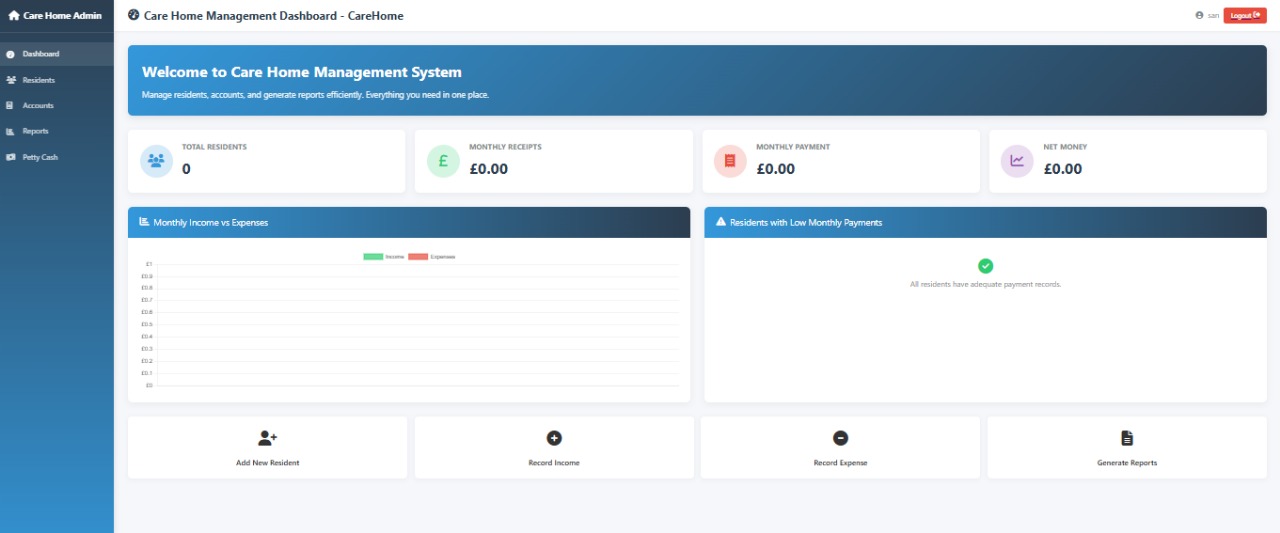Screen dimensions: 1280x533
Task: Click the £1 label on the chart axis
Action: 148,264
